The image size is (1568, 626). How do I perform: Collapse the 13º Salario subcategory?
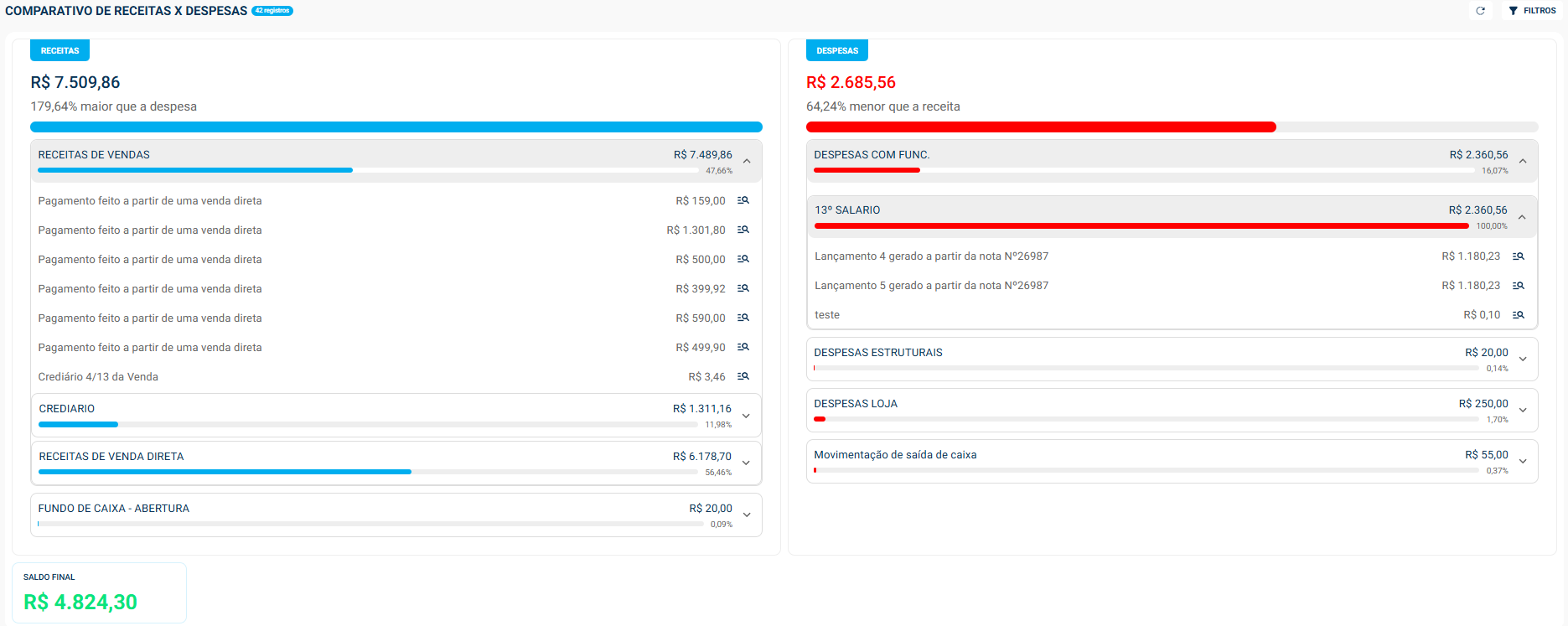[1521, 217]
